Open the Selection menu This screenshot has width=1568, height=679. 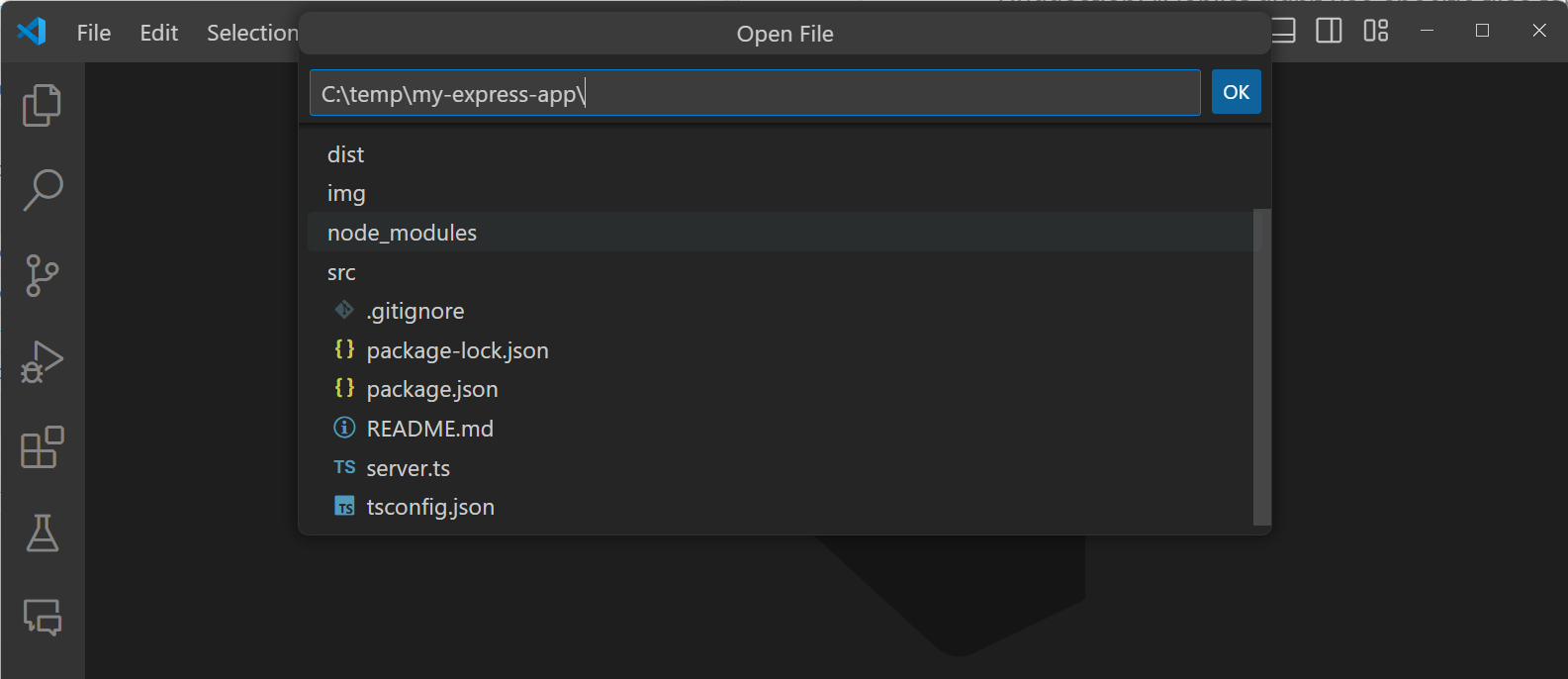coord(252,33)
